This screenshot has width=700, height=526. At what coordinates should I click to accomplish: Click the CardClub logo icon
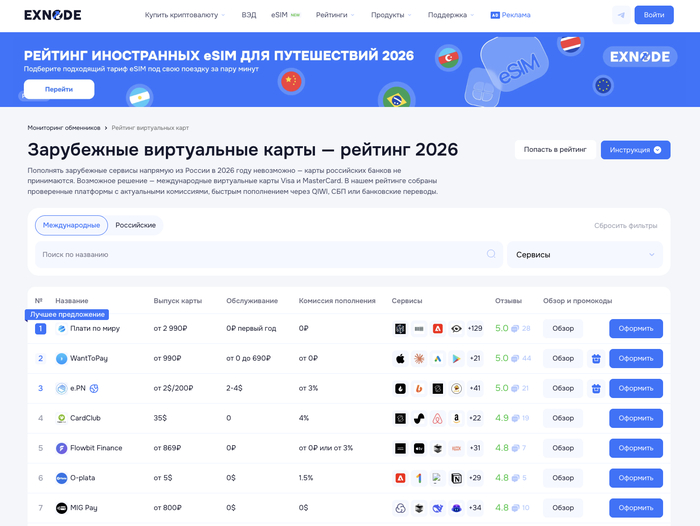coord(62,418)
